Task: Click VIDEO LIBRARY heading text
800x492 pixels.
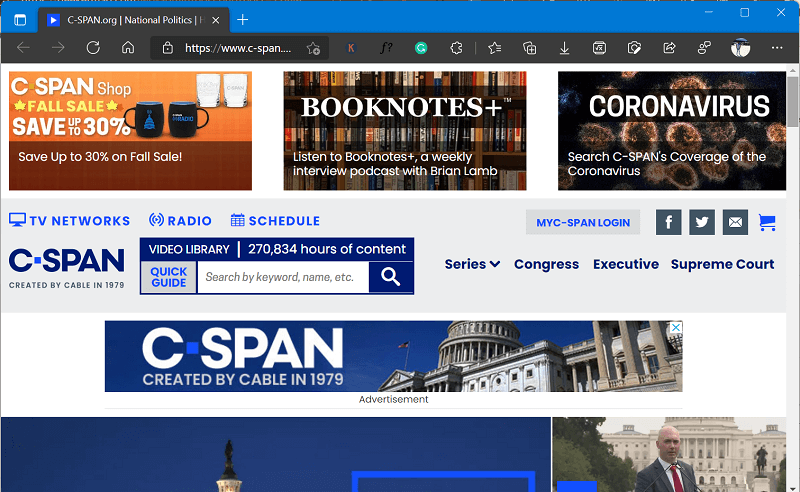Action: [x=189, y=250]
